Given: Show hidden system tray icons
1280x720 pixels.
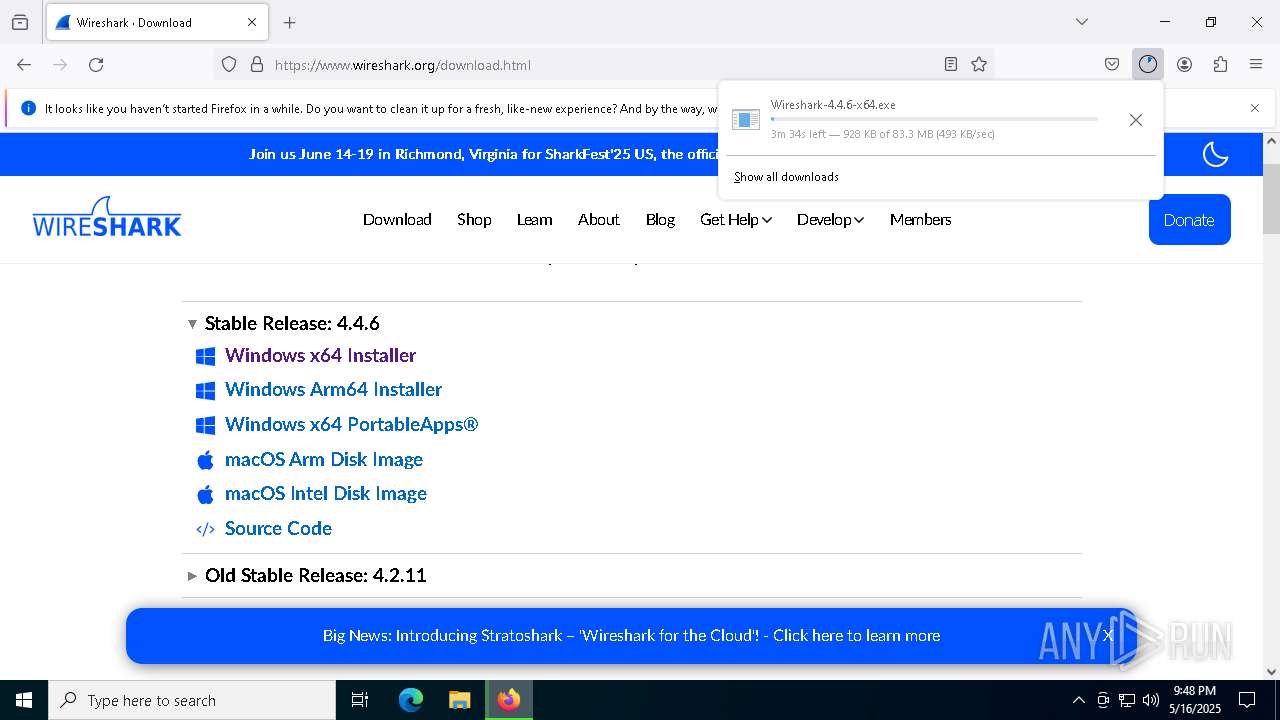Looking at the screenshot, I should tap(1078, 700).
